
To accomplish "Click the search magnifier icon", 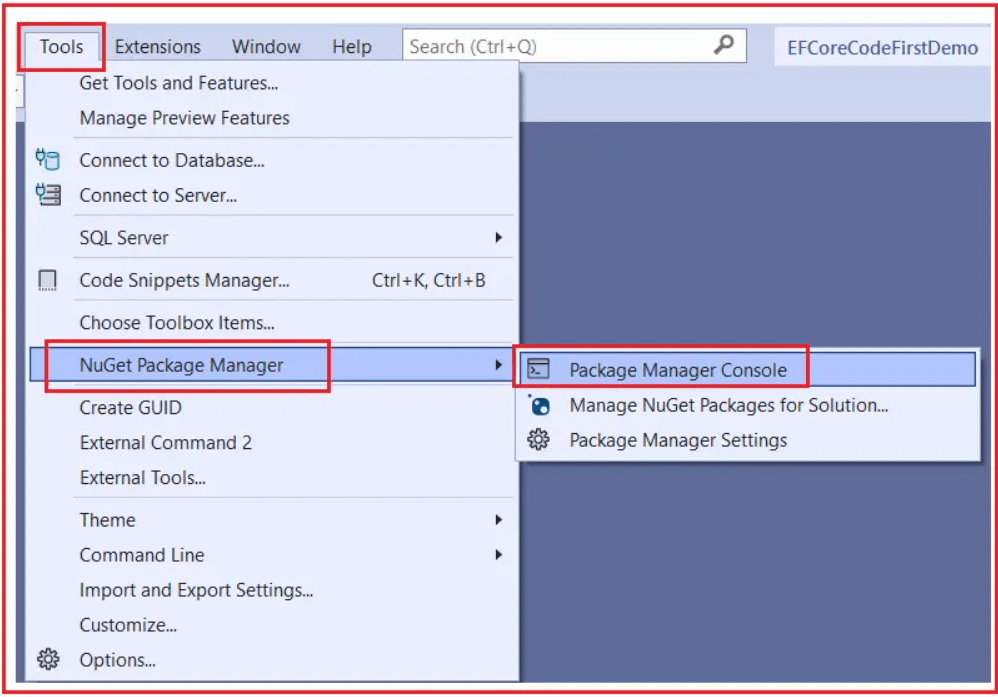I will [723, 45].
